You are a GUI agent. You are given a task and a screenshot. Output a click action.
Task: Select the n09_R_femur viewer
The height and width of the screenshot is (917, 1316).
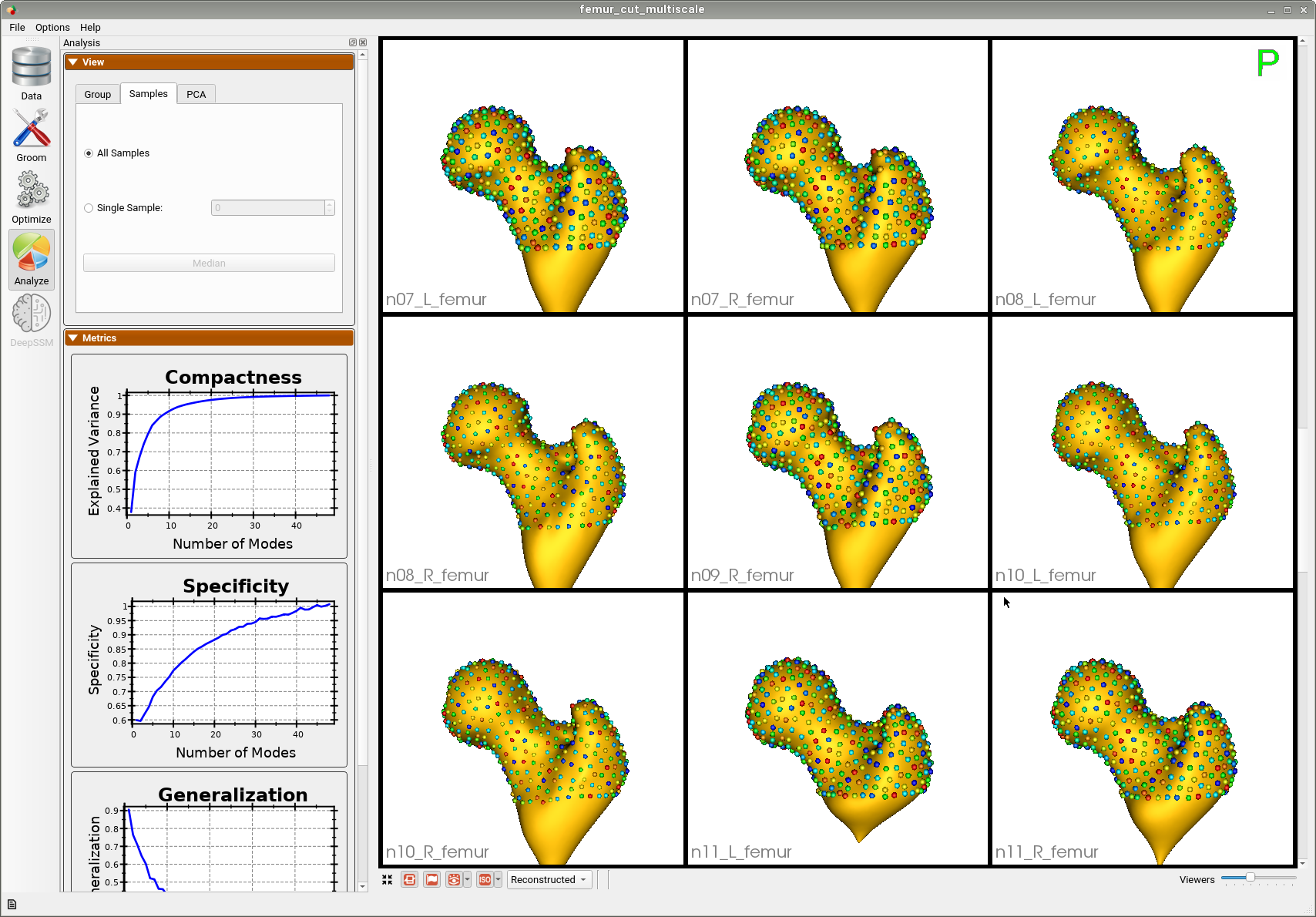pyautogui.click(x=838, y=452)
